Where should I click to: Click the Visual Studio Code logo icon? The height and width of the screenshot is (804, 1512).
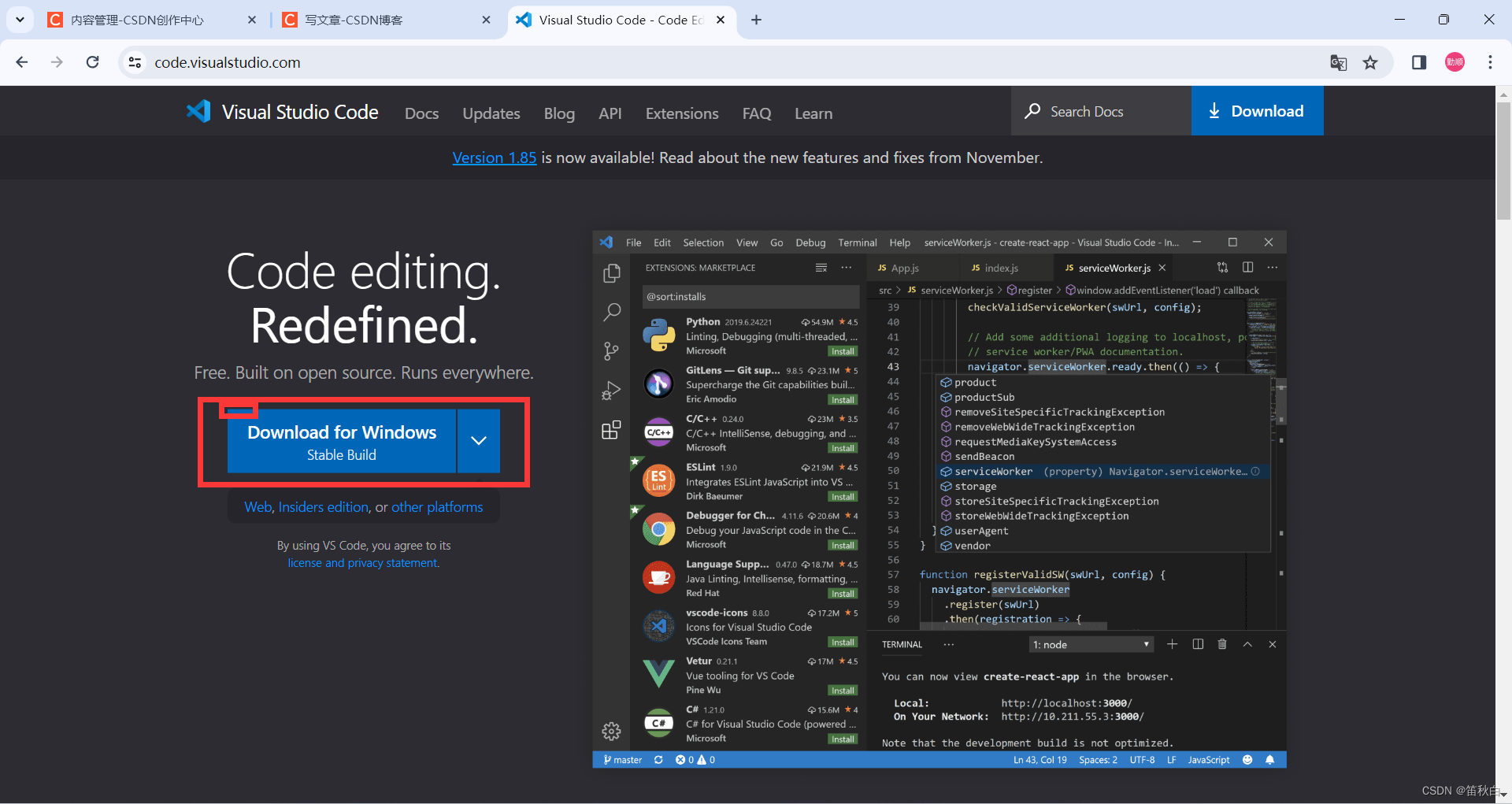[x=198, y=111]
